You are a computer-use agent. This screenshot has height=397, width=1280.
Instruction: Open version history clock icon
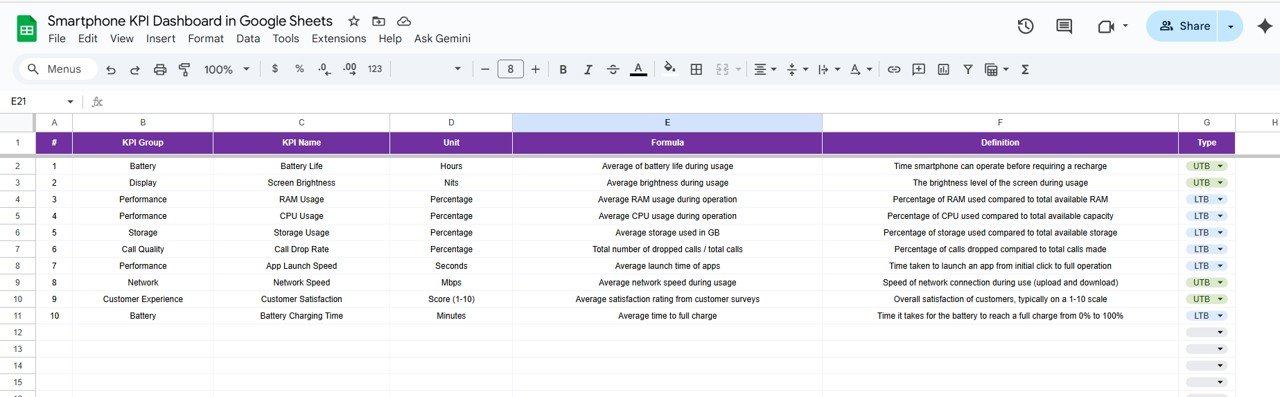[1025, 26]
